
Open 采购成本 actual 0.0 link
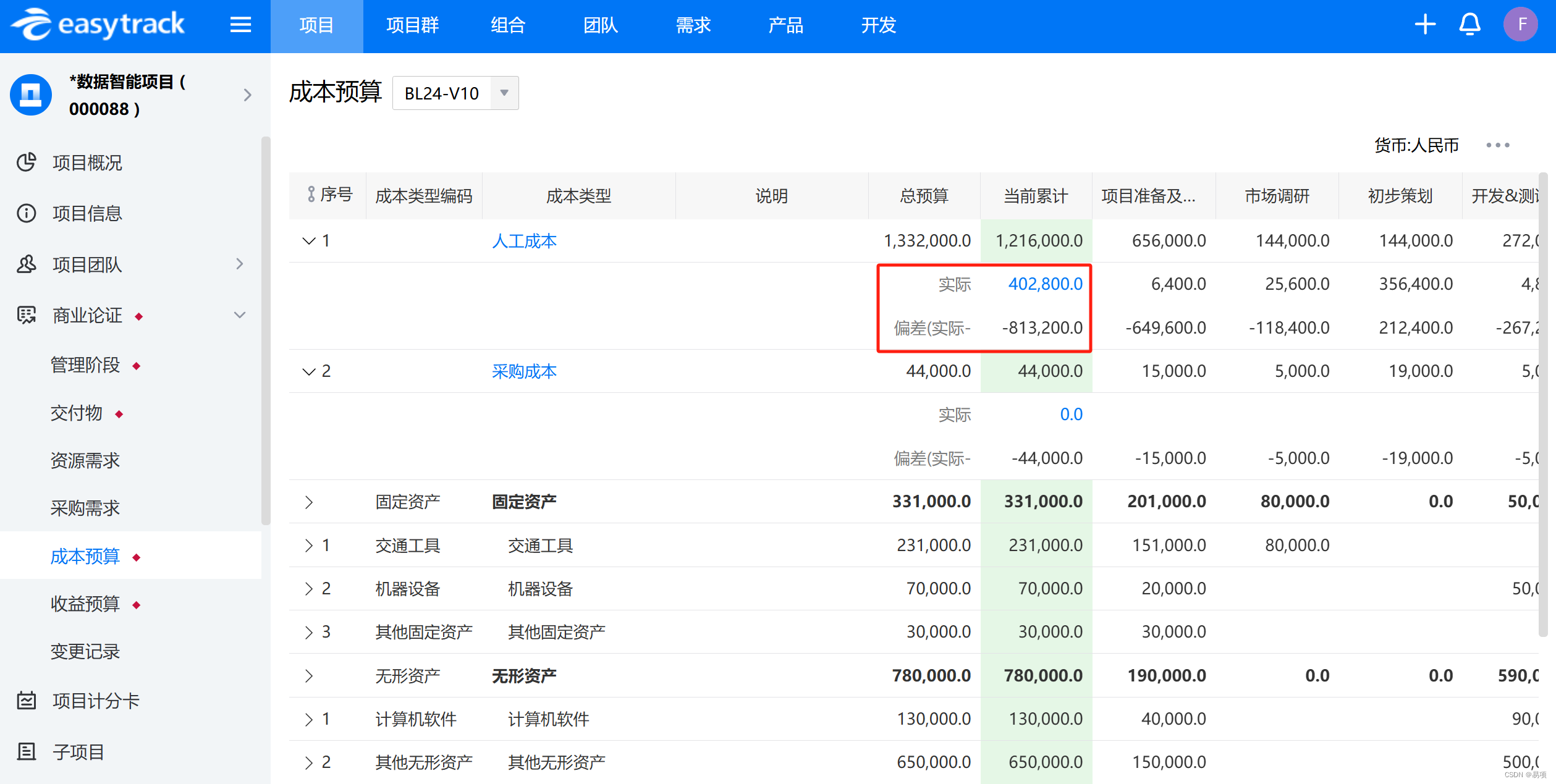click(1072, 415)
